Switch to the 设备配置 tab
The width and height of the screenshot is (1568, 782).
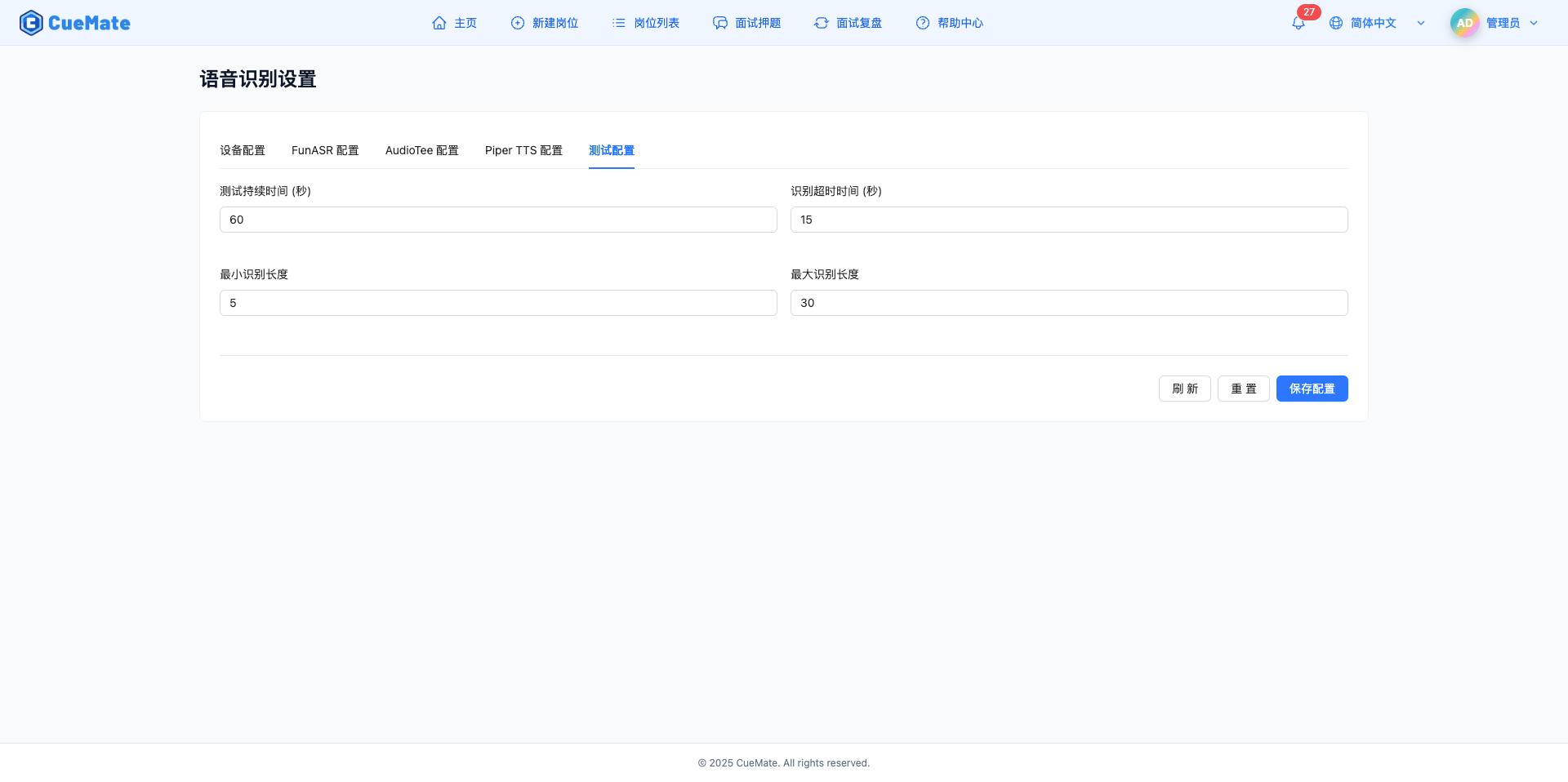coord(242,150)
